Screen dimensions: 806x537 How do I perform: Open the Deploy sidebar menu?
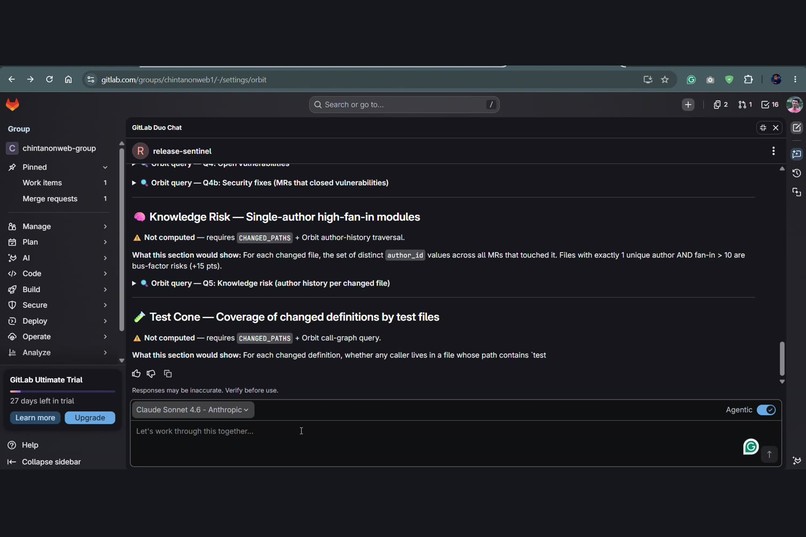pyautogui.click(x=58, y=321)
